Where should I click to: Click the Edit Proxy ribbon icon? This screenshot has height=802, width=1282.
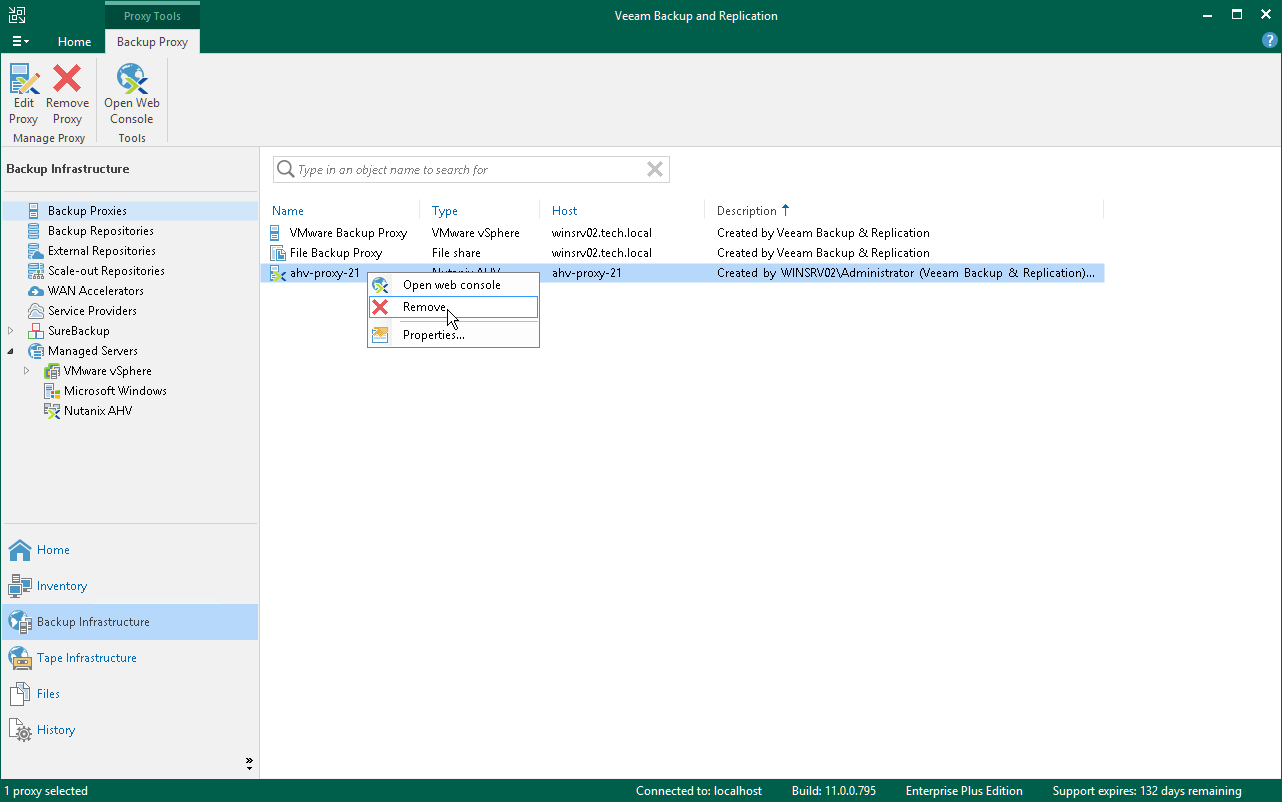pyautogui.click(x=24, y=94)
